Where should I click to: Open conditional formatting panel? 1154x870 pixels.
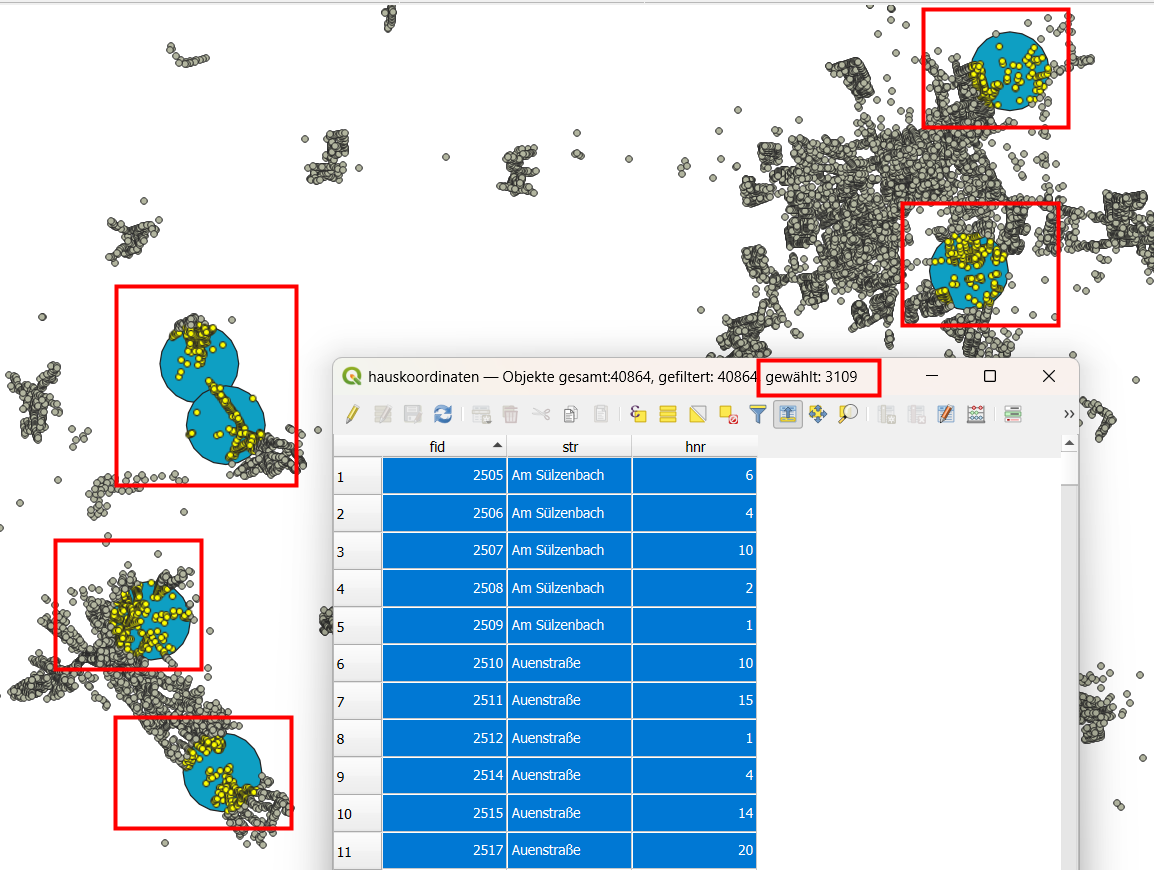[1013, 414]
